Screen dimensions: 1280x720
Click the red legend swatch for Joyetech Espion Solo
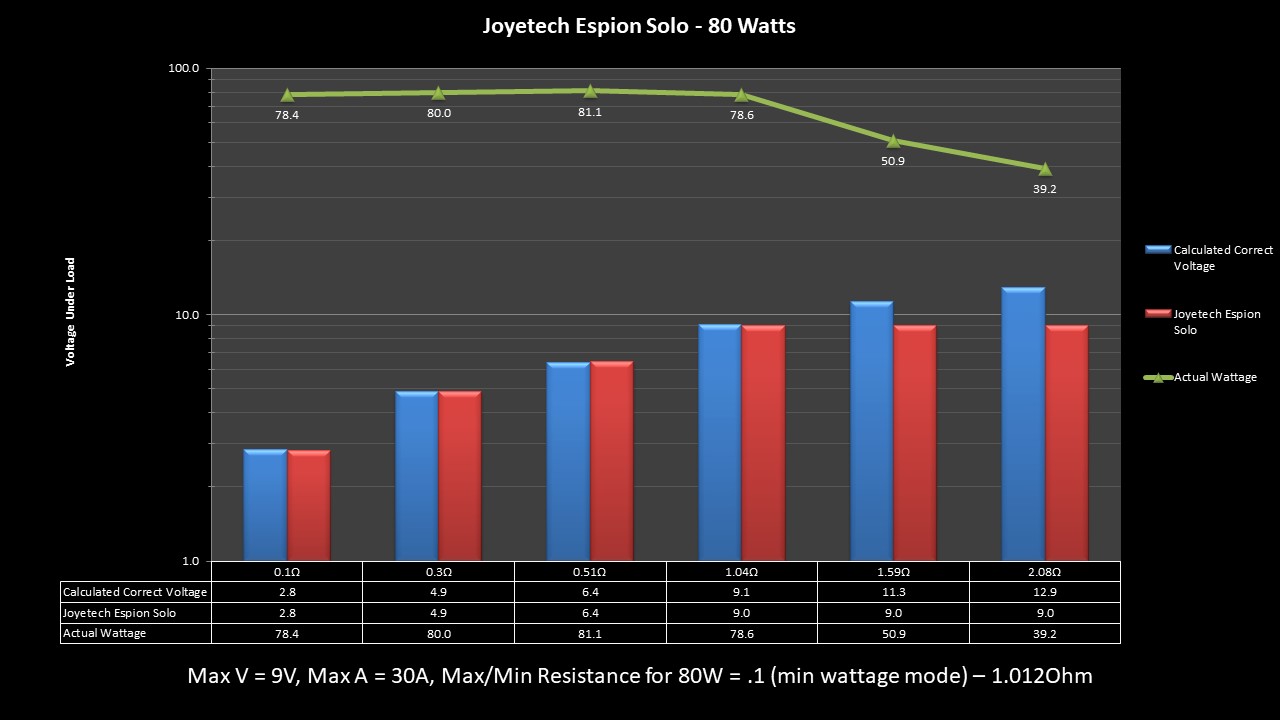tap(1157, 313)
